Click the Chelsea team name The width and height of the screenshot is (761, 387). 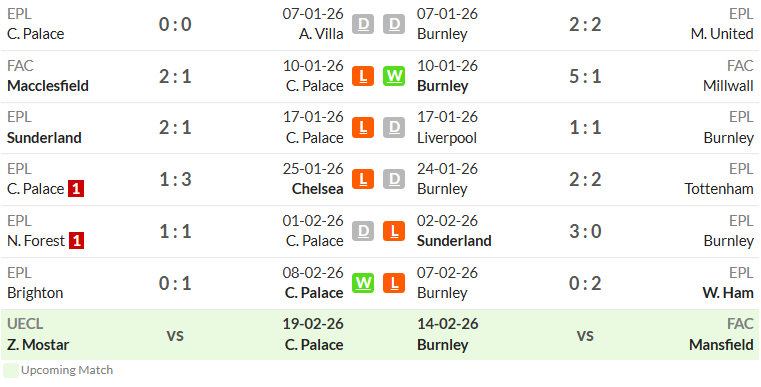(317, 188)
